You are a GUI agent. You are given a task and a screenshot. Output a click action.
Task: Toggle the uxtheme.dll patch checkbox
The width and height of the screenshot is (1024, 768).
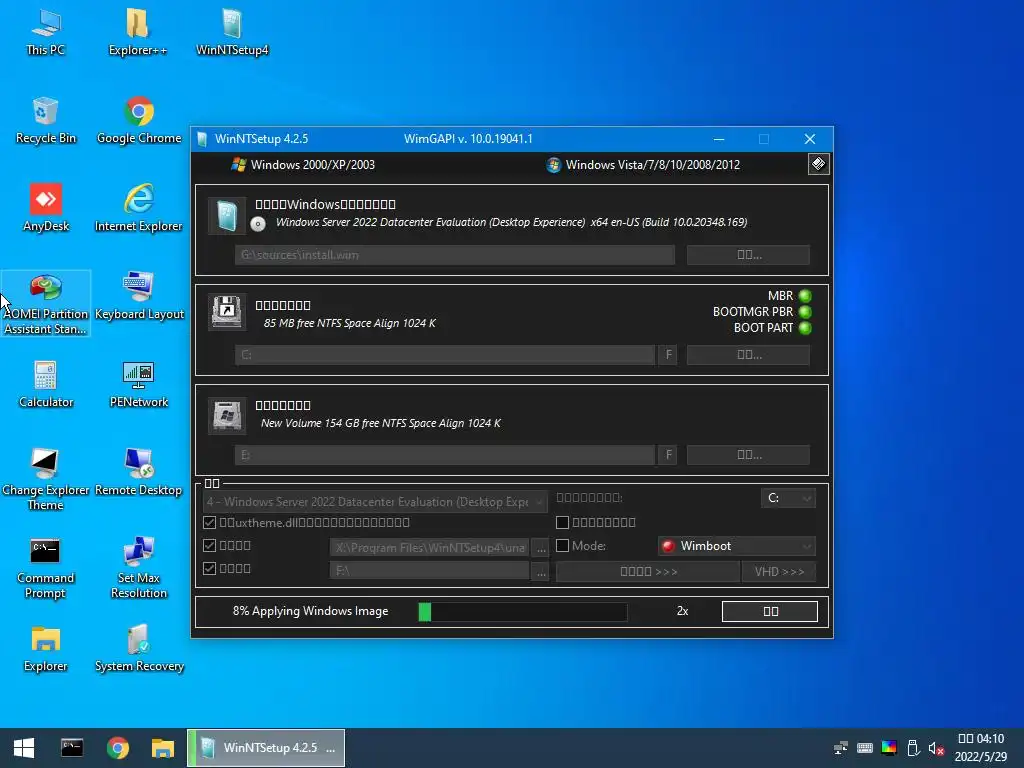[x=210, y=522]
